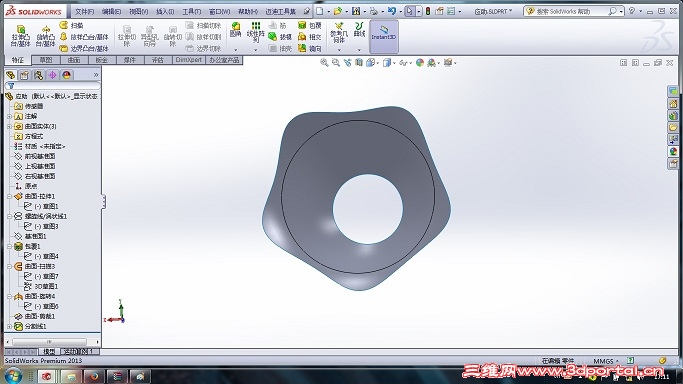Open the 插入(I) menu
This screenshot has width=683, height=384.
click(x=165, y=11)
